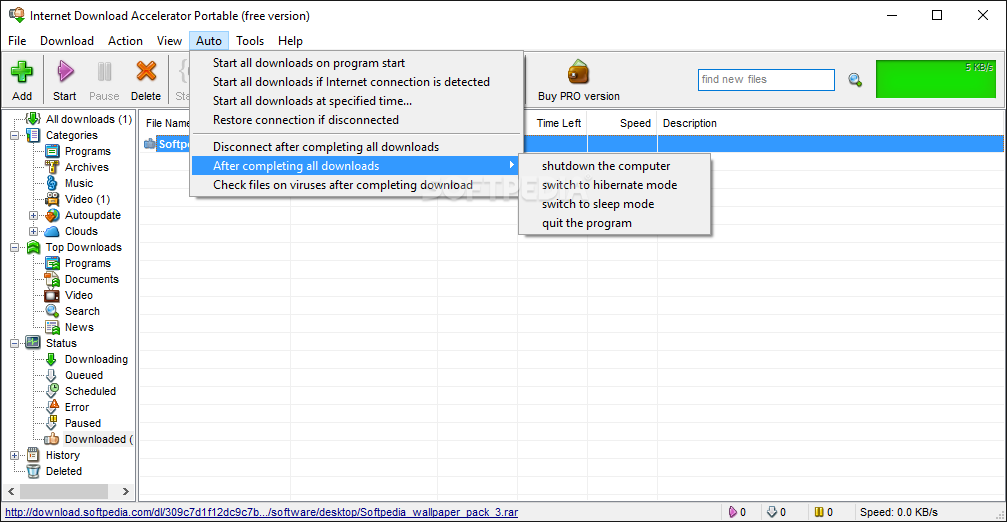1007x522 pixels.
Task: Select Downloaded status thumbs-up icon
Action: [x=52, y=439]
